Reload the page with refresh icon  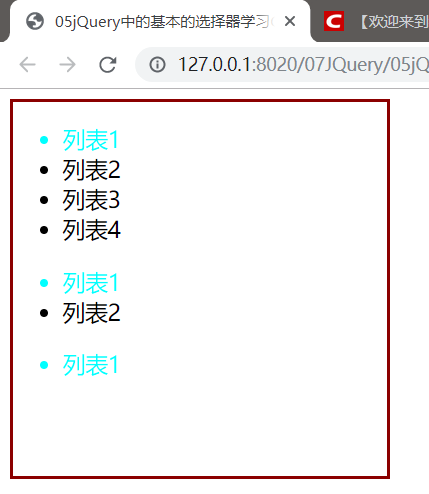(108, 64)
